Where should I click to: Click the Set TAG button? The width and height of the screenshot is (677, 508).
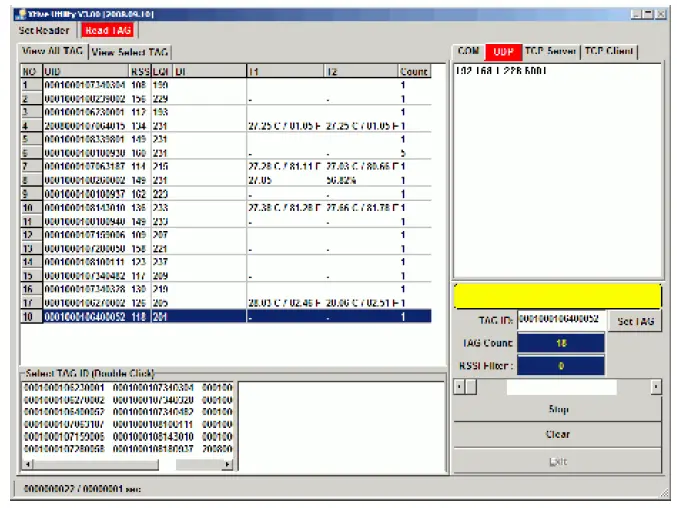(635, 321)
